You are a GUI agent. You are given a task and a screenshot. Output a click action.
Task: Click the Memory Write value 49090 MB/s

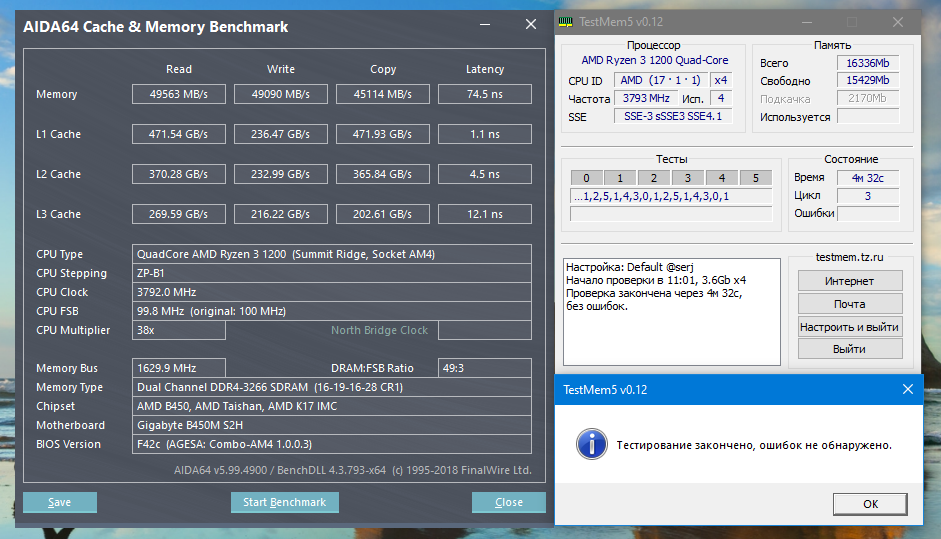click(281, 94)
